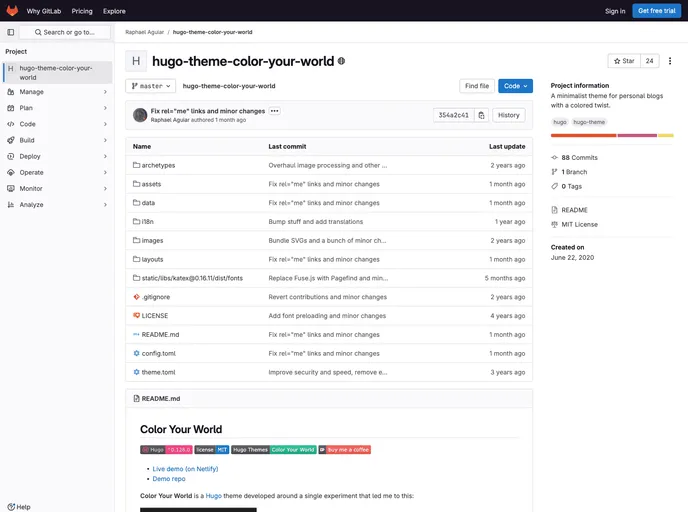Expand the Deploy section chevron

click(105, 156)
